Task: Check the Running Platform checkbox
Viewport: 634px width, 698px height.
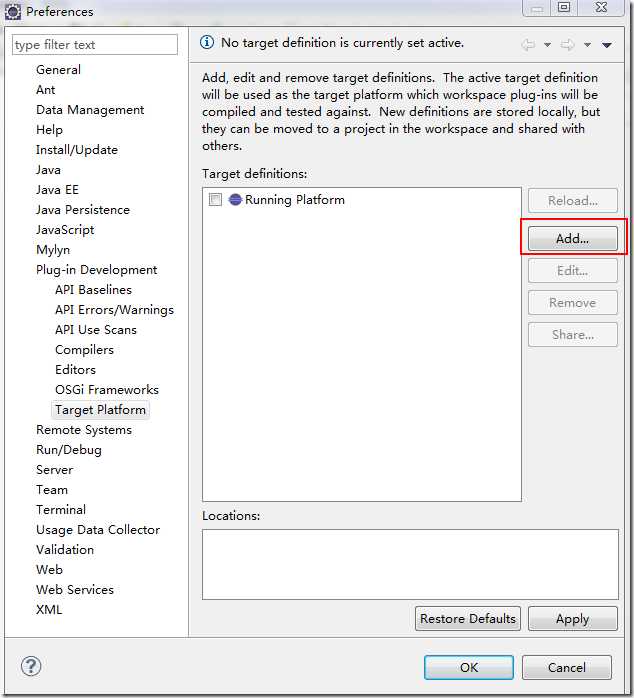Action: pyautogui.click(x=215, y=199)
